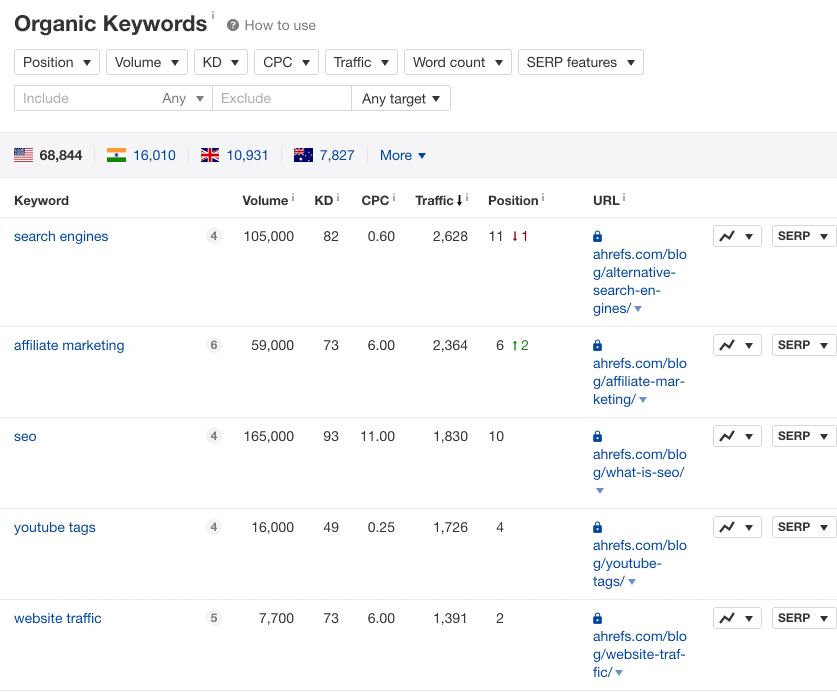Choose the Australia flag country filter
The height and width of the screenshot is (692, 837).
[x=303, y=155]
